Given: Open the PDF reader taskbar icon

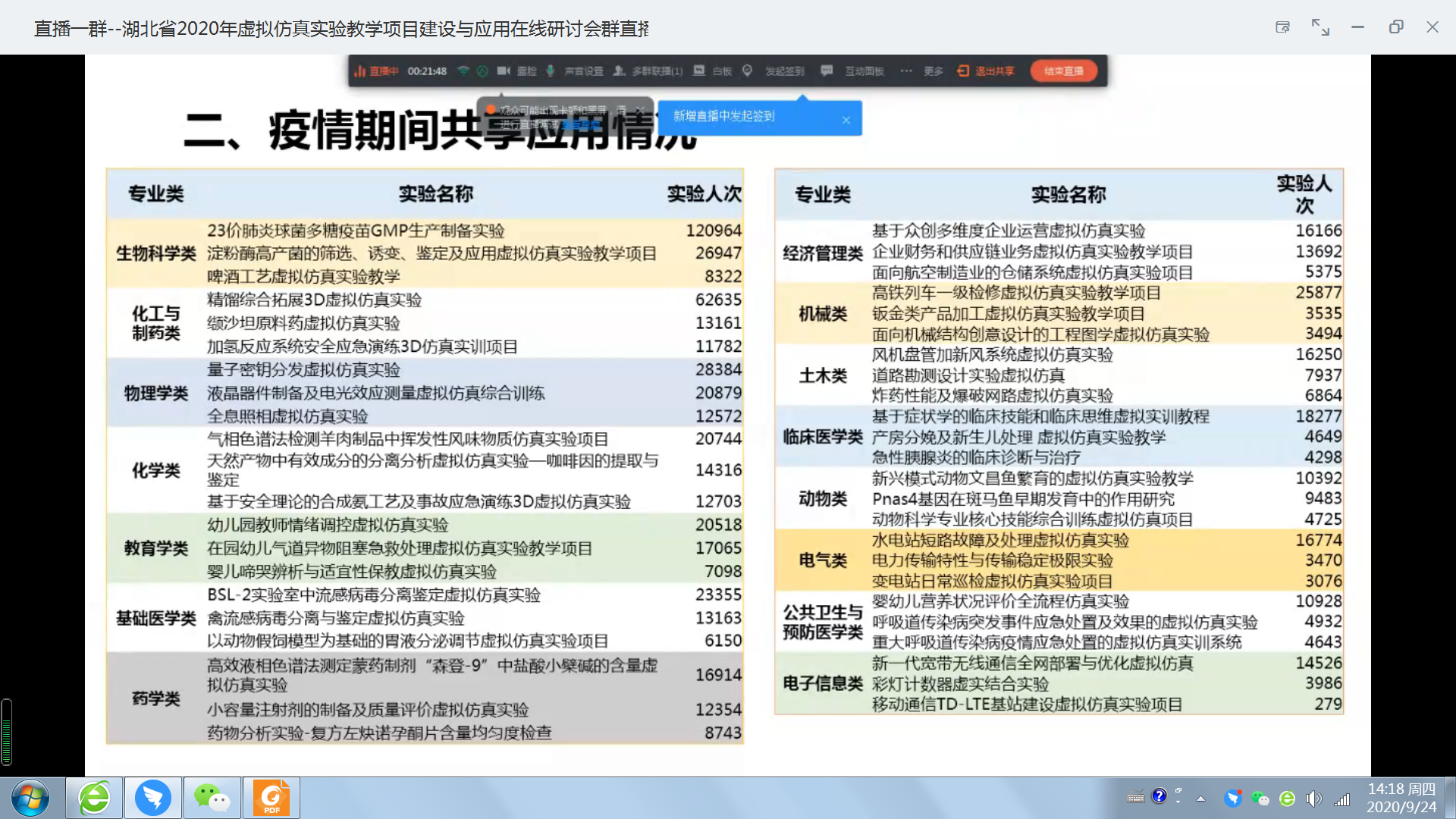Looking at the screenshot, I should [x=271, y=798].
